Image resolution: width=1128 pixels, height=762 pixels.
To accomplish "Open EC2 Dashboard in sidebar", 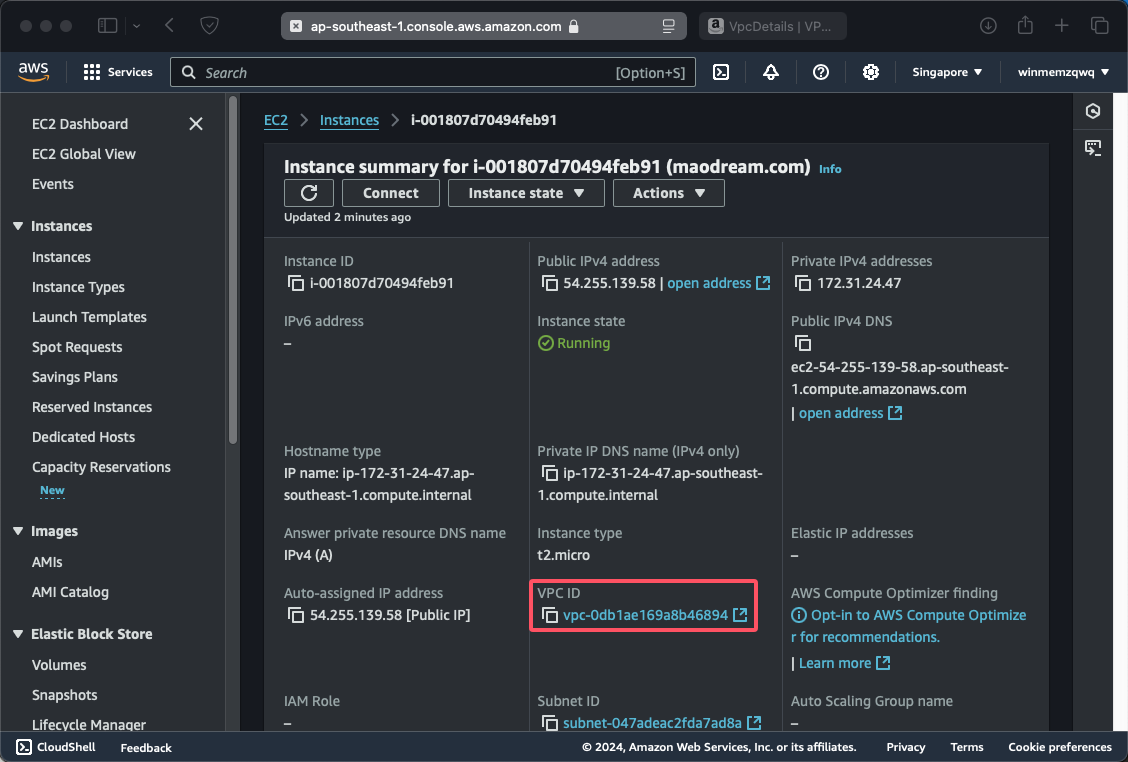I will 80,124.
